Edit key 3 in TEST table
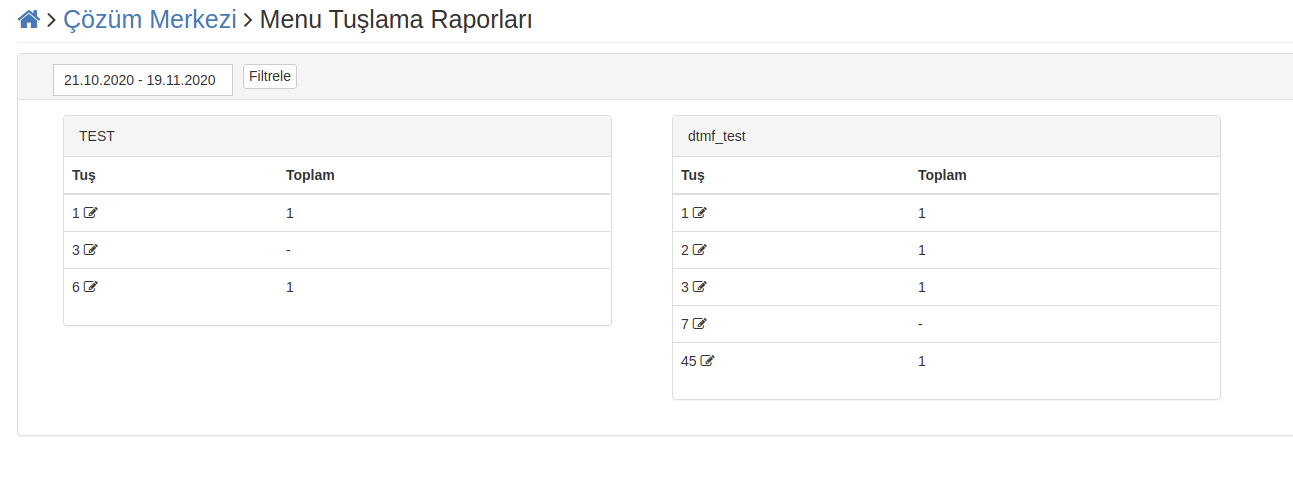The height and width of the screenshot is (486, 1293). (91, 250)
